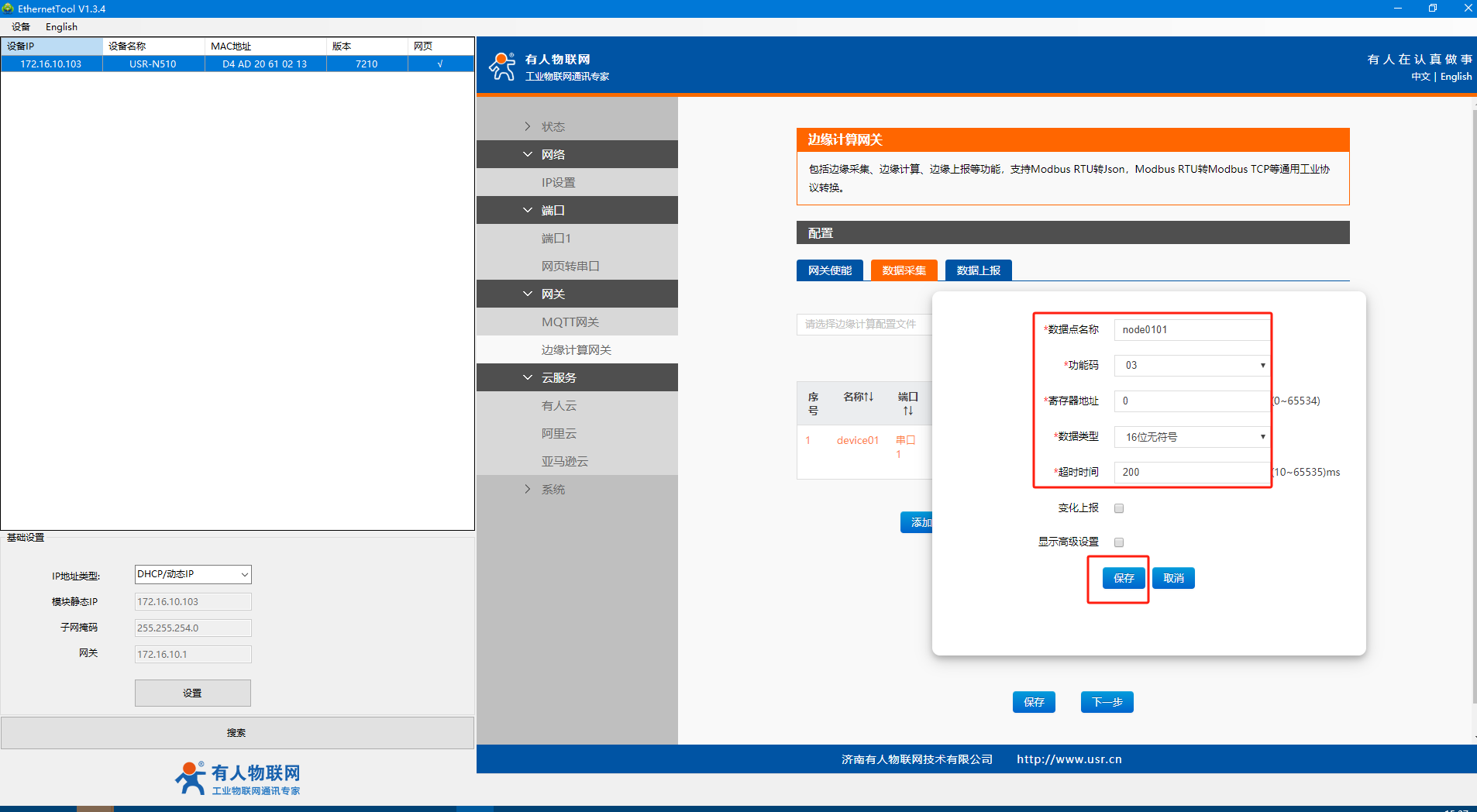Screen dimensions: 1477x812
Task: Open the 设备 menu
Action: pyautogui.click(x=21, y=26)
